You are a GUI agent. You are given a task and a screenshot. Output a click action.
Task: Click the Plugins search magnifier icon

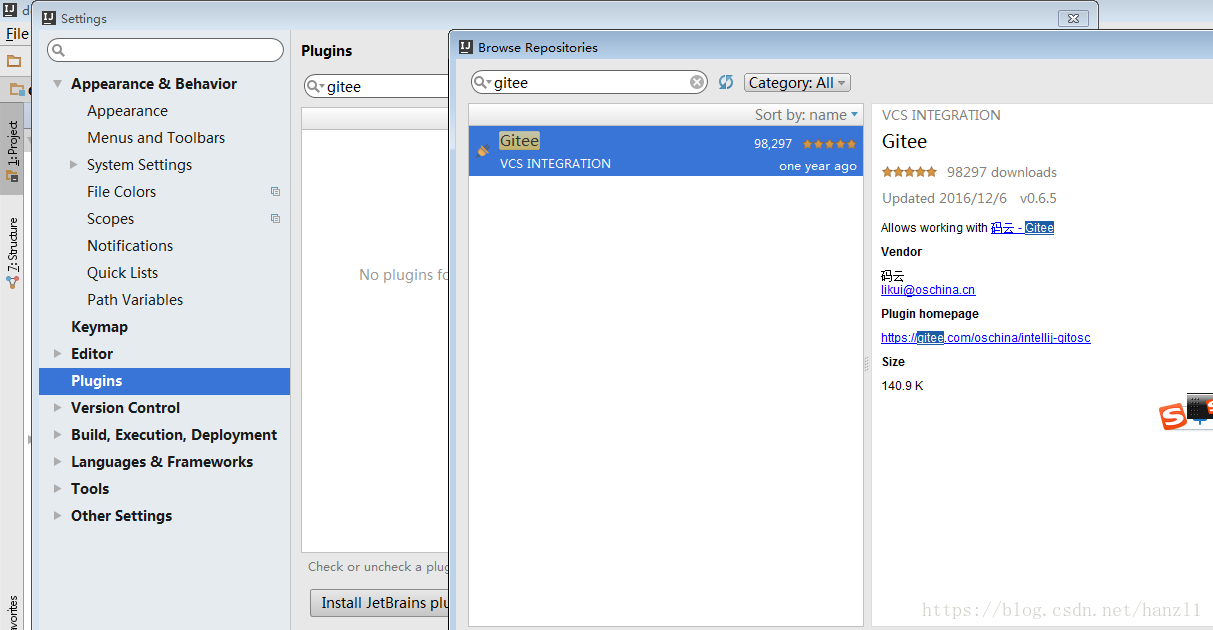[316, 87]
